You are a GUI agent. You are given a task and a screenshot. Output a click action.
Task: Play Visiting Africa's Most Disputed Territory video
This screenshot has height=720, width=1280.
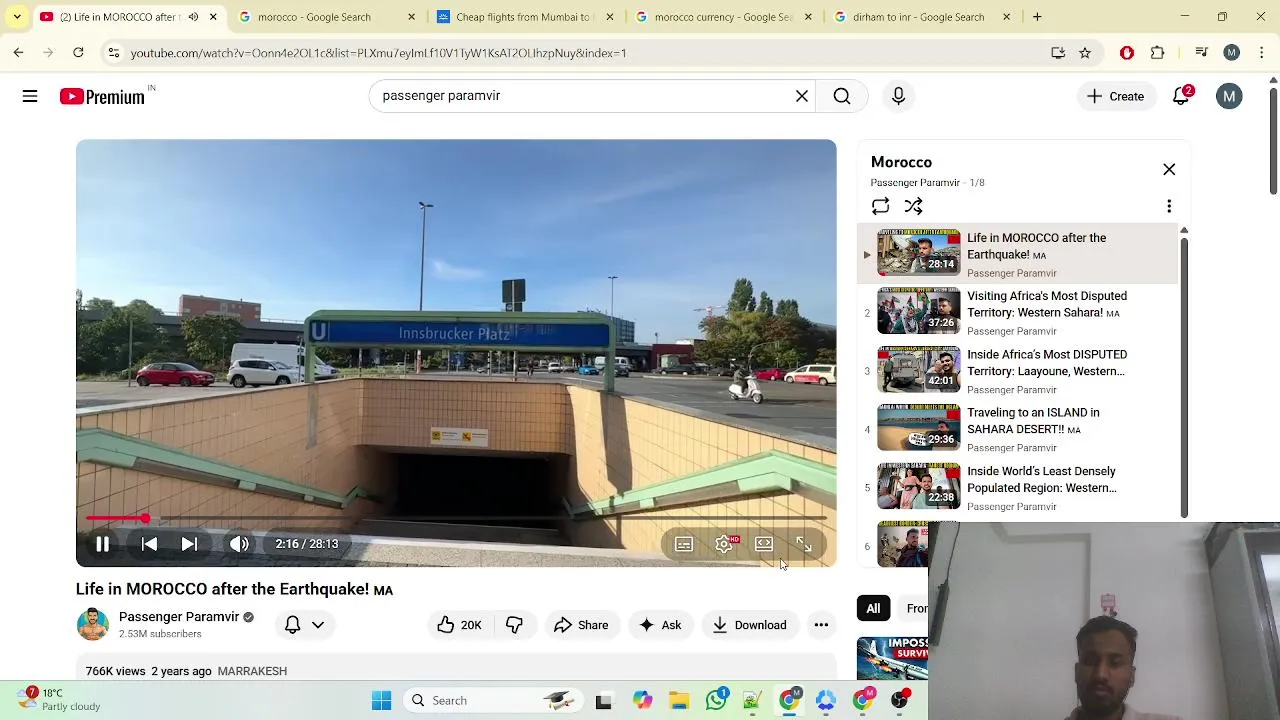[1018, 312]
